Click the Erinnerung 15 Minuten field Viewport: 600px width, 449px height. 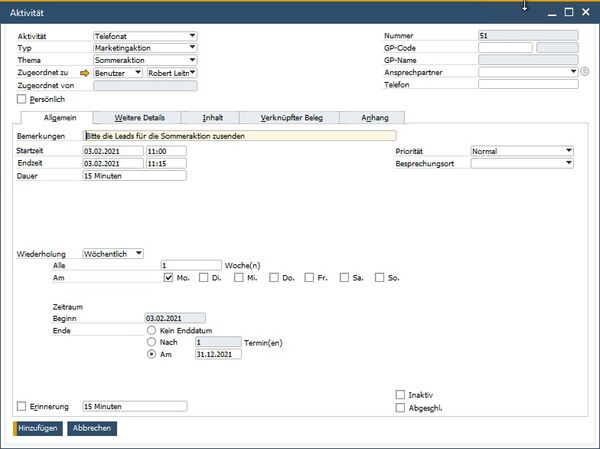click(x=135, y=406)
